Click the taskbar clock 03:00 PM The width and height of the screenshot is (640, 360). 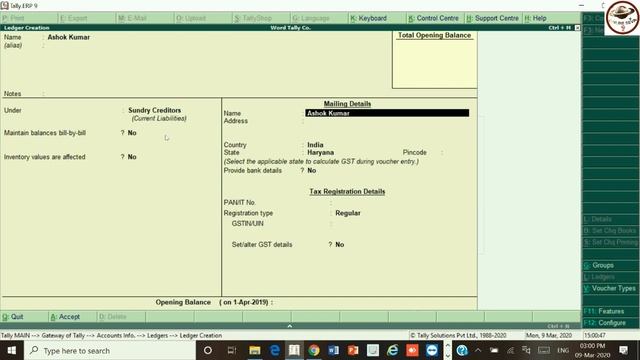592,346
